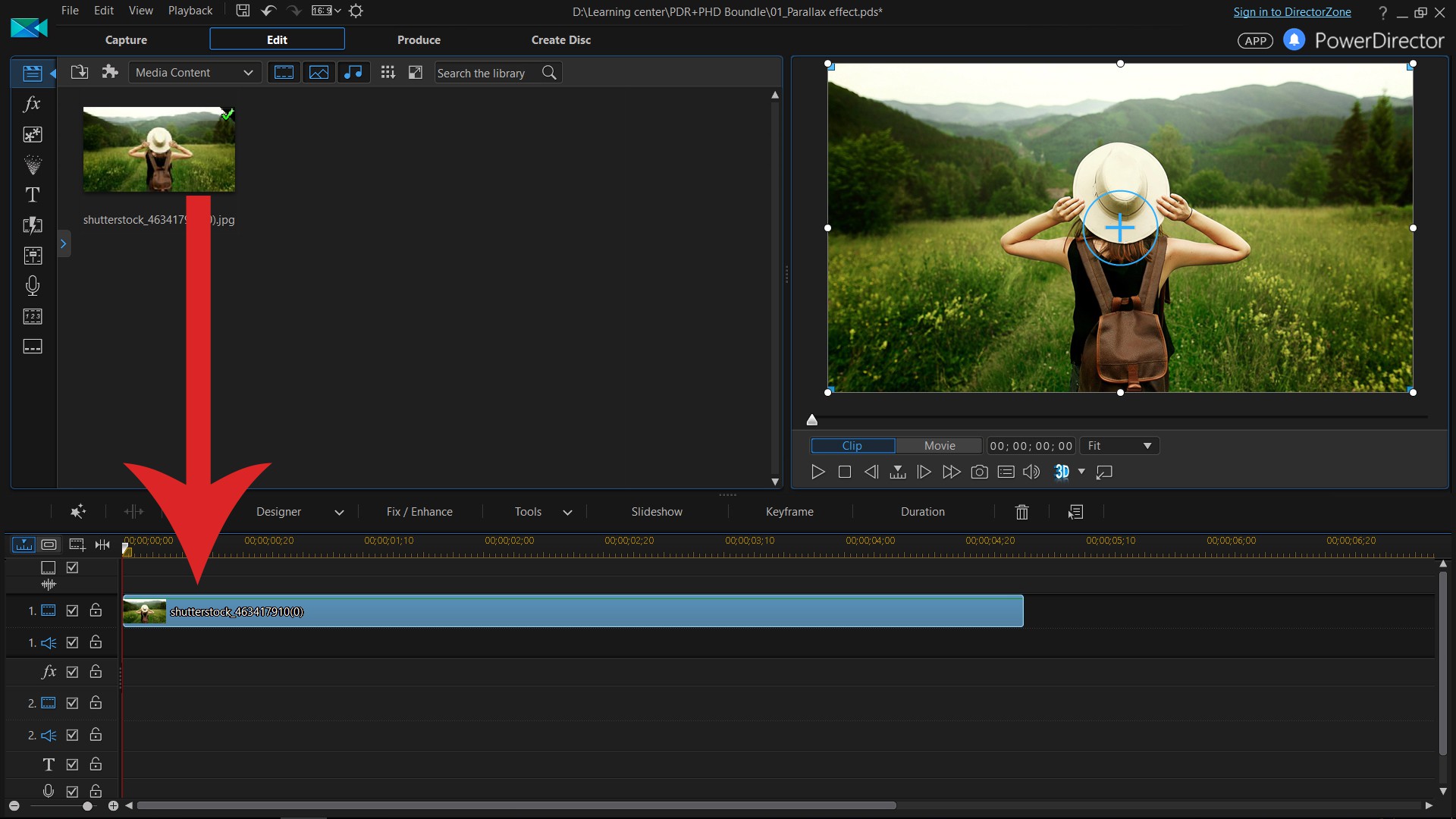Screen dimensions: 1456x819
Task: Undock the preview window icon
Action: (x=1105, y=472)
